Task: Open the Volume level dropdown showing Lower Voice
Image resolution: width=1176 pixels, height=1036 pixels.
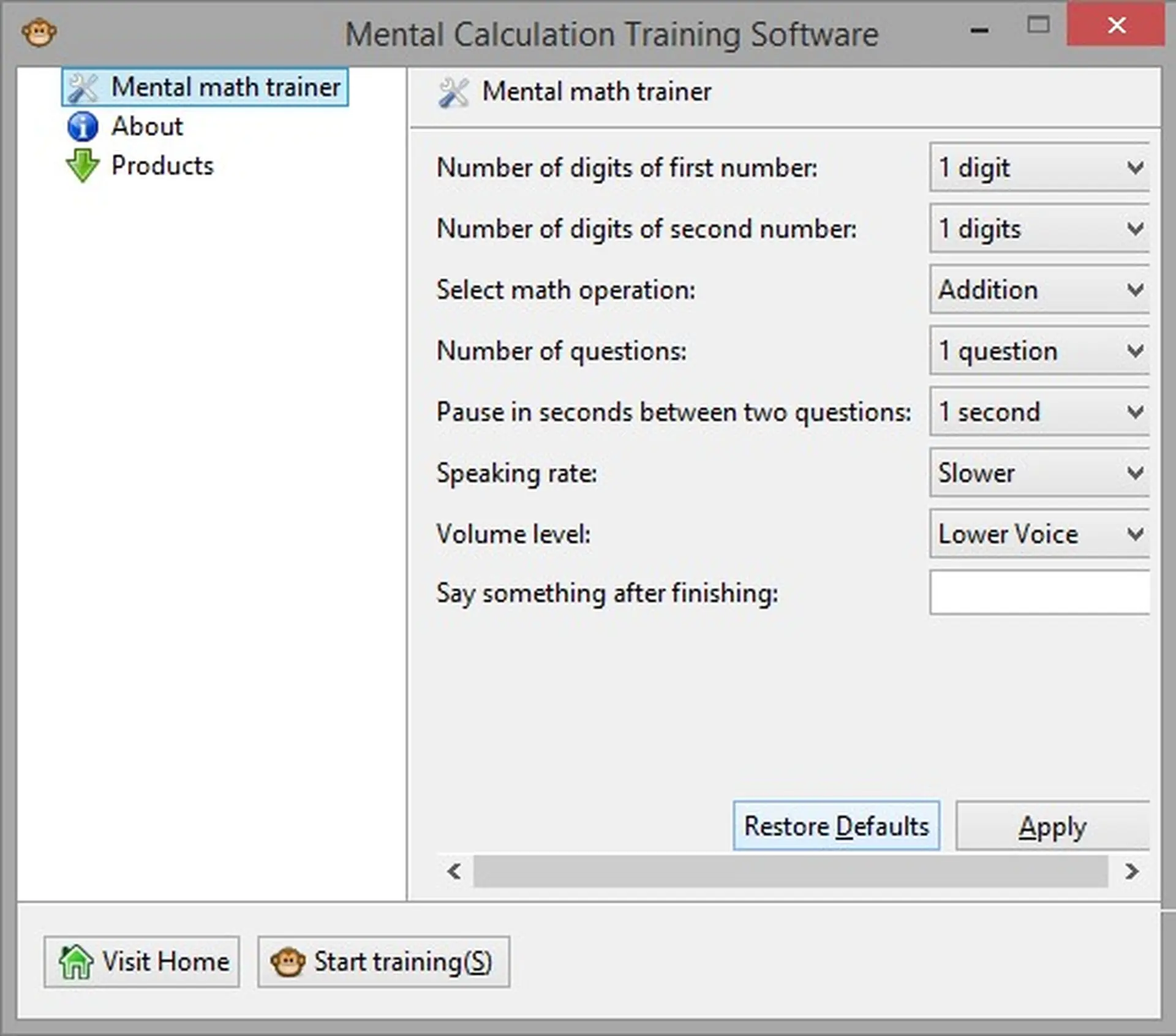Action: [x=1039, y=533]
